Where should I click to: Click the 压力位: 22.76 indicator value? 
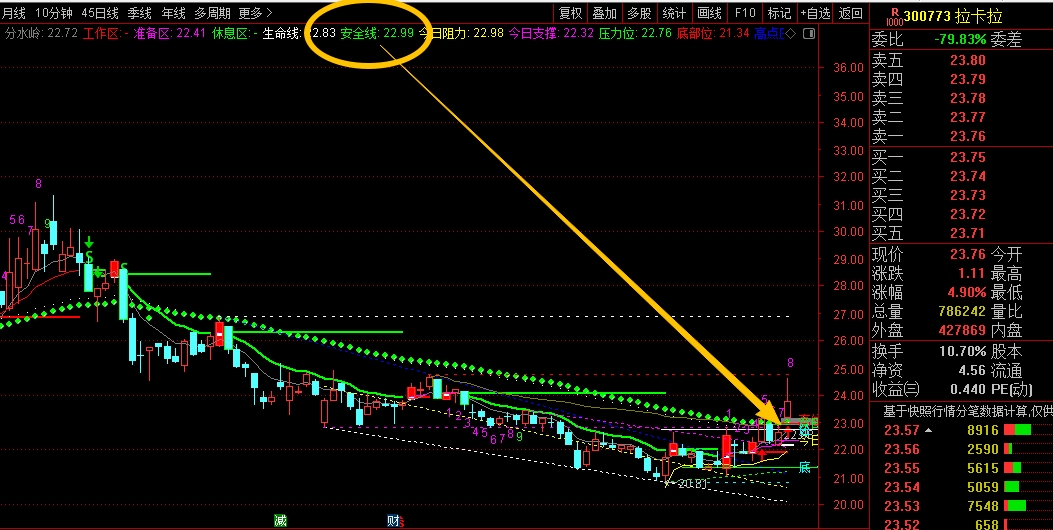[635, 34]
